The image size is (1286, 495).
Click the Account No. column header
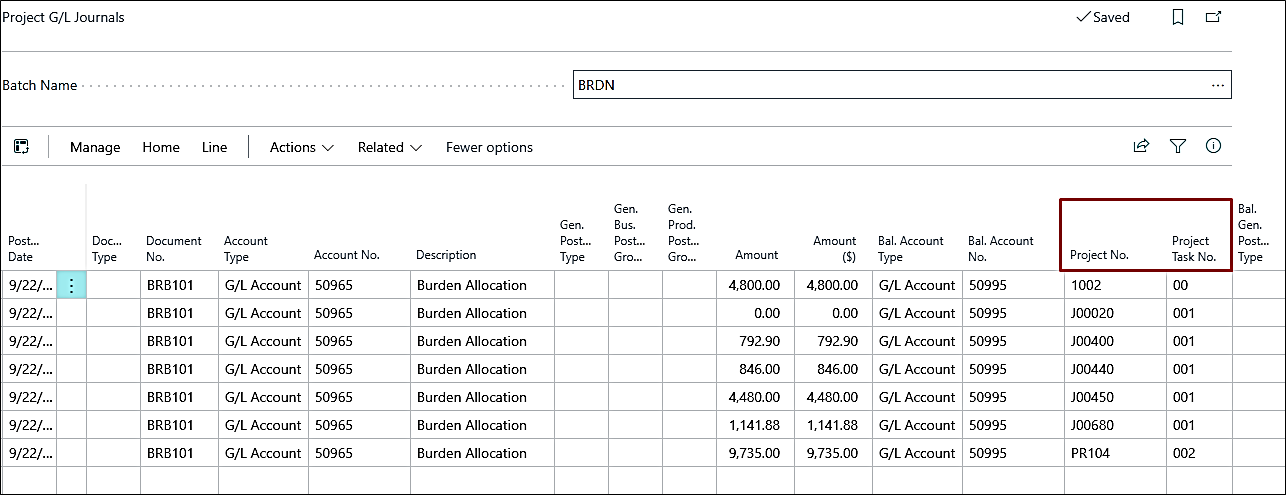[x=346, y=255]
